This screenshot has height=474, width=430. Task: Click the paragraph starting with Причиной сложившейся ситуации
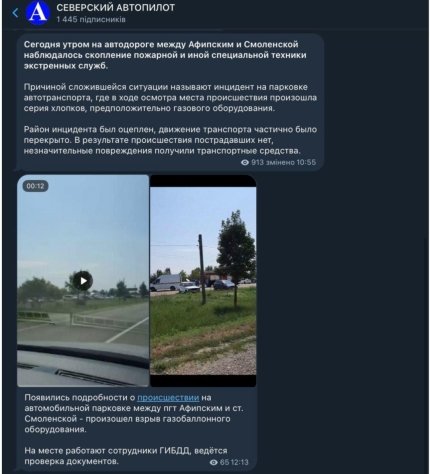170,98
